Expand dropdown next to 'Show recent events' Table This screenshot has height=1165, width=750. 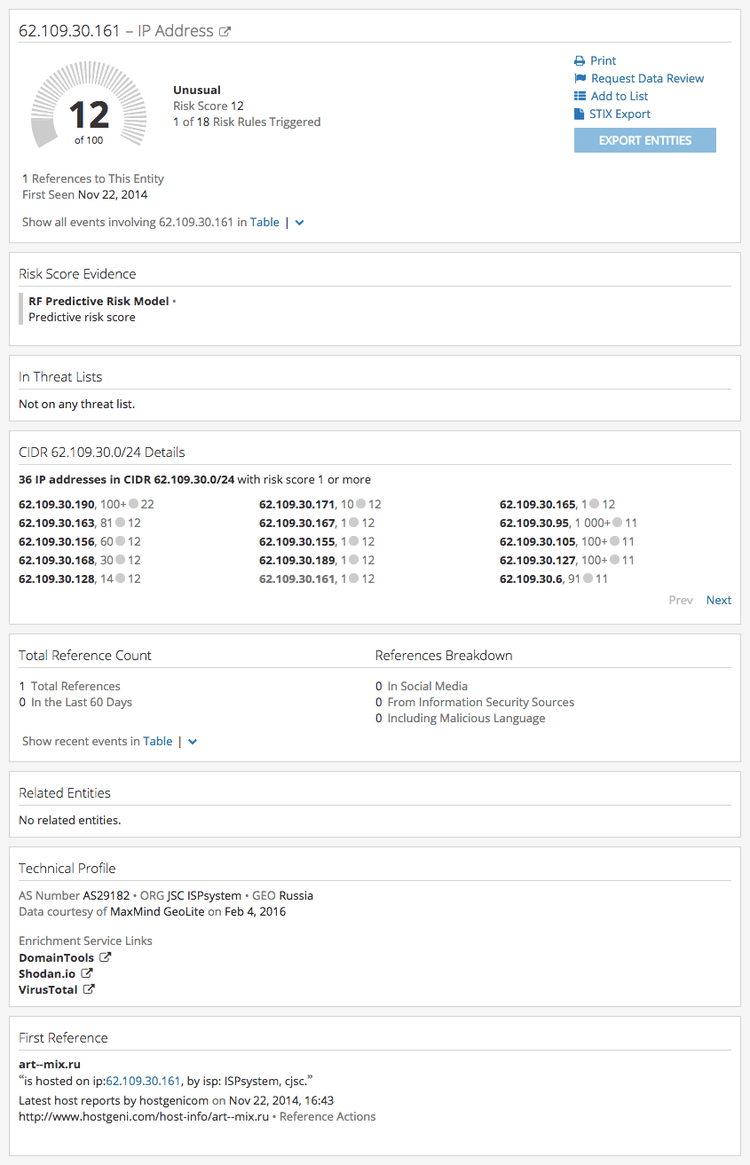193,742
